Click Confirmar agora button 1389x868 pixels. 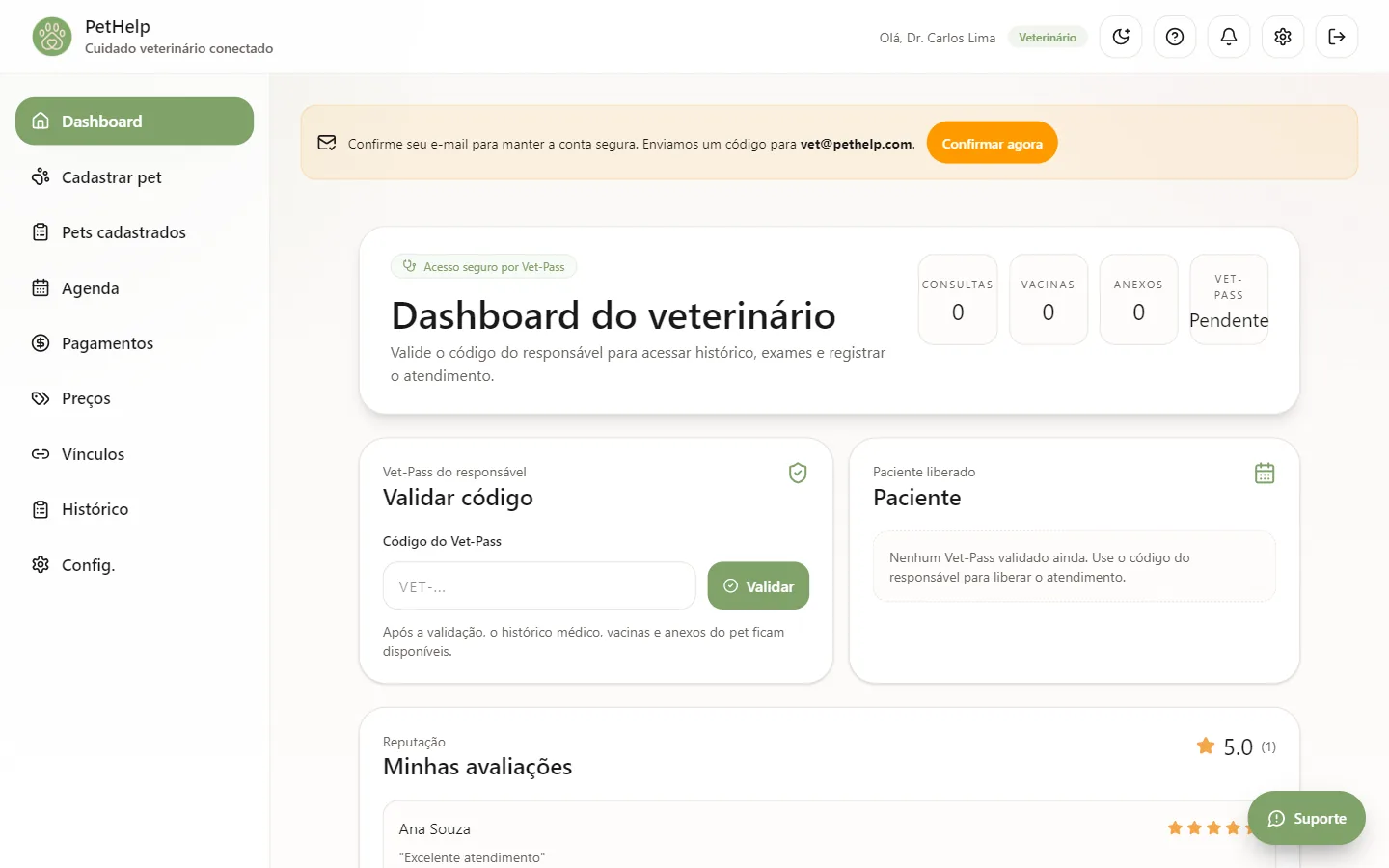992,143
